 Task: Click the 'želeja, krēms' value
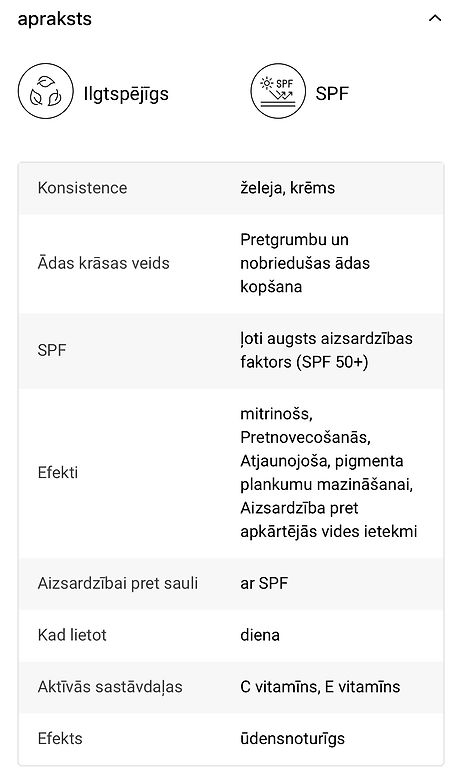click(288, 188)
